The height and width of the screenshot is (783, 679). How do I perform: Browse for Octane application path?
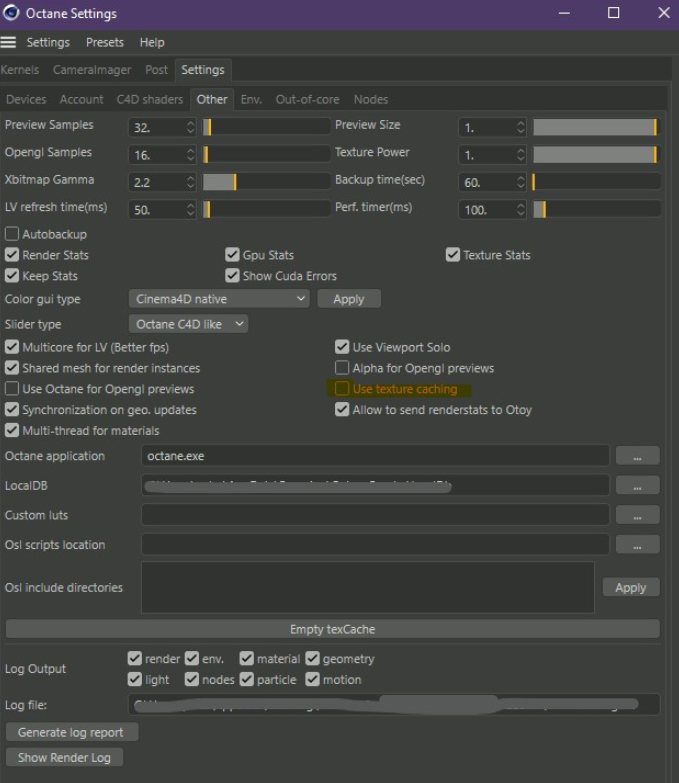637,456
